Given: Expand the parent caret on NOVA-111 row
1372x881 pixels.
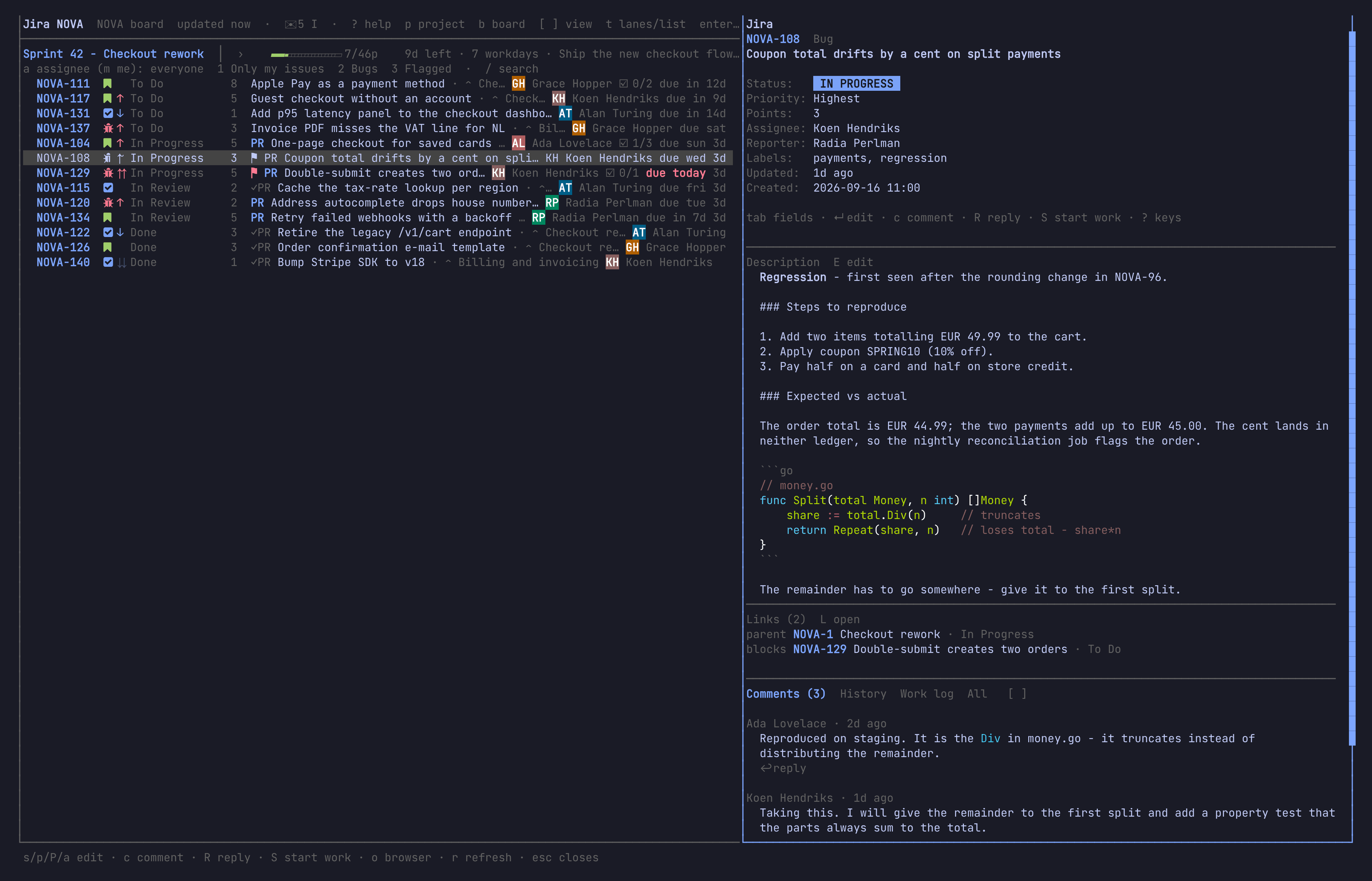Looking at the screenshot, I should click(x=468, y=83).
